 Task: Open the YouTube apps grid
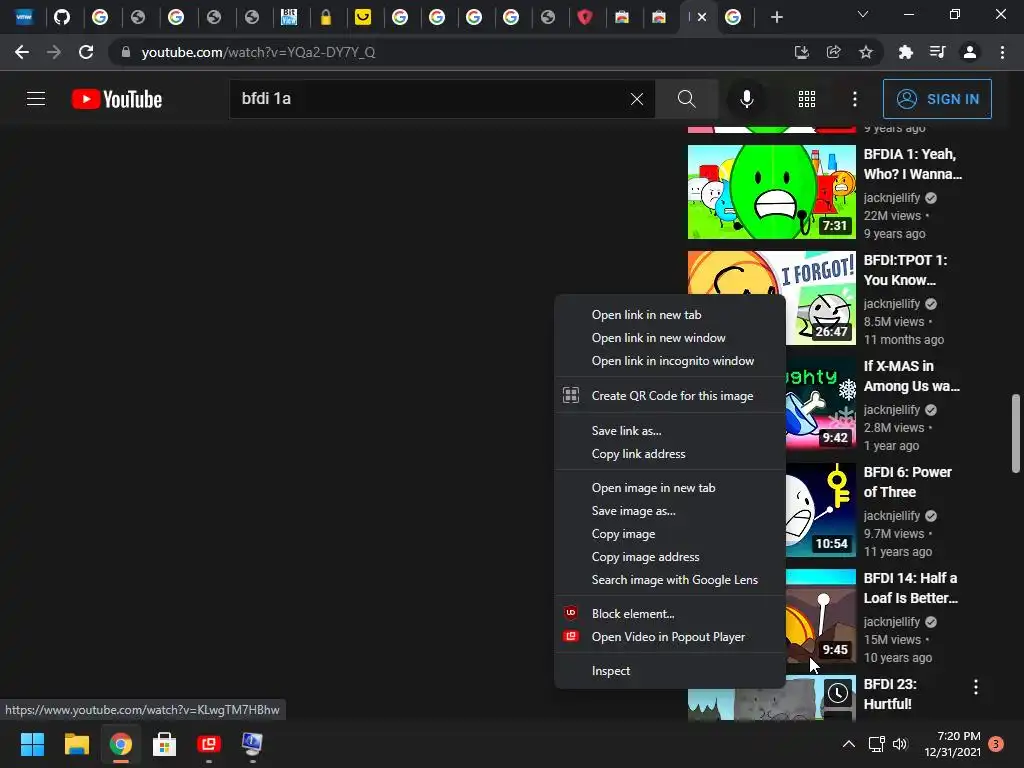click(x=807, y=99)
